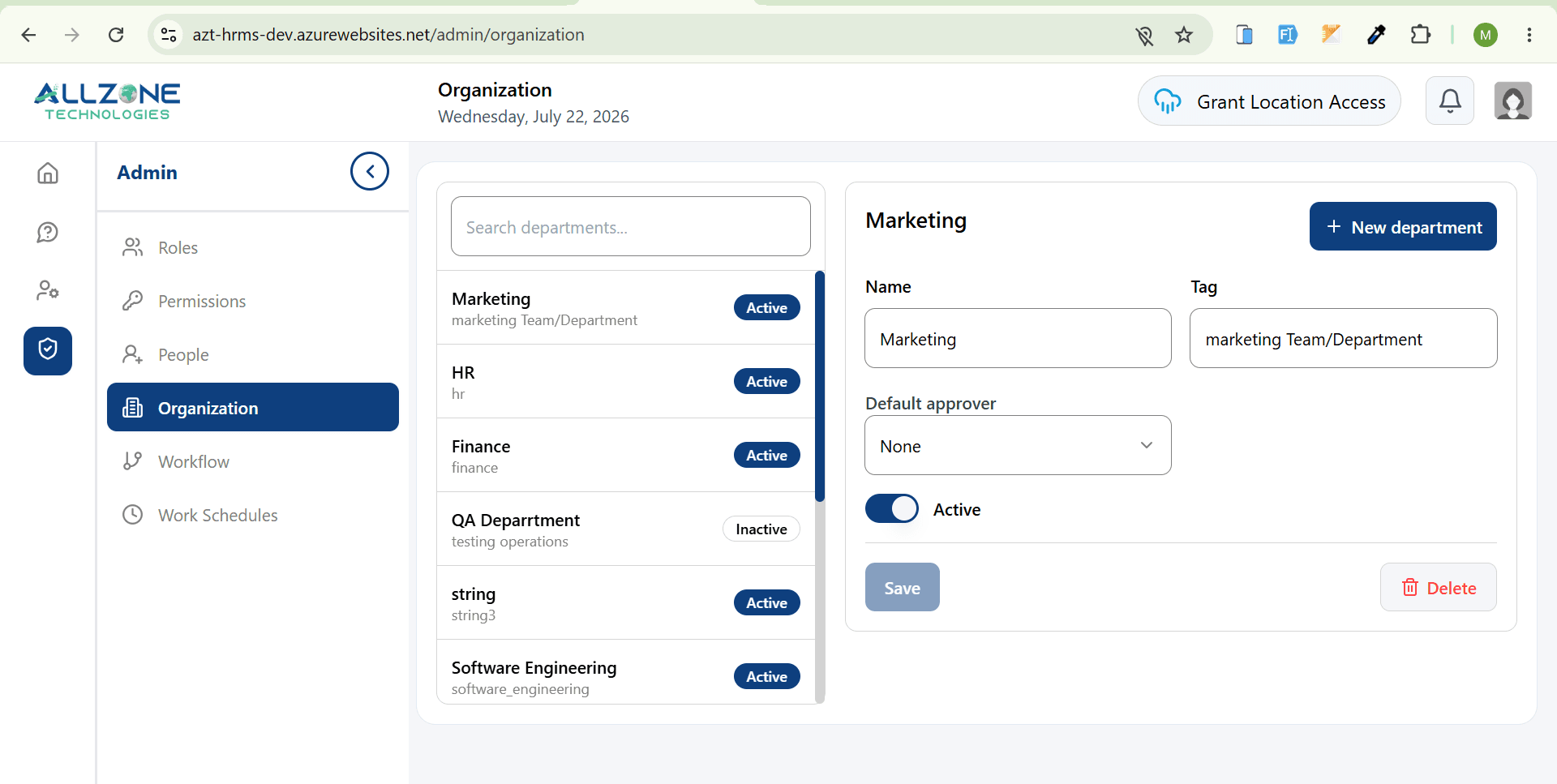The image size is (1557, 784).
Task: Click the browser back arrow
Action: 28,35
